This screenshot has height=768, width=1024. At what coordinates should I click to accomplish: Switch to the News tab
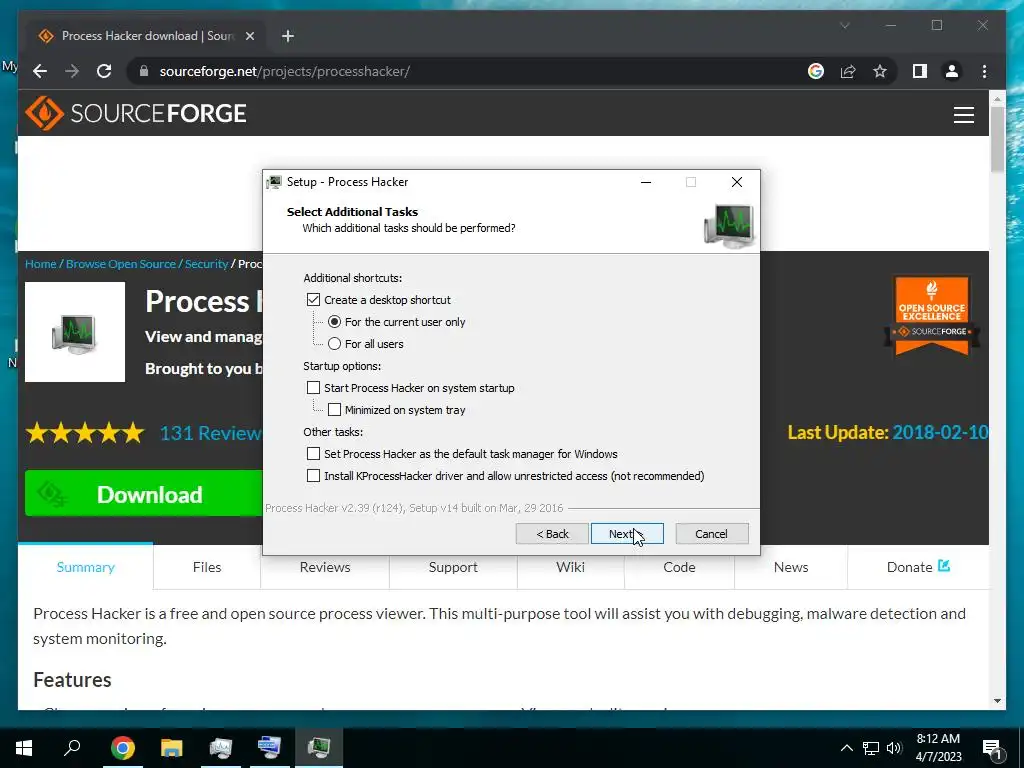coord(791,567)
